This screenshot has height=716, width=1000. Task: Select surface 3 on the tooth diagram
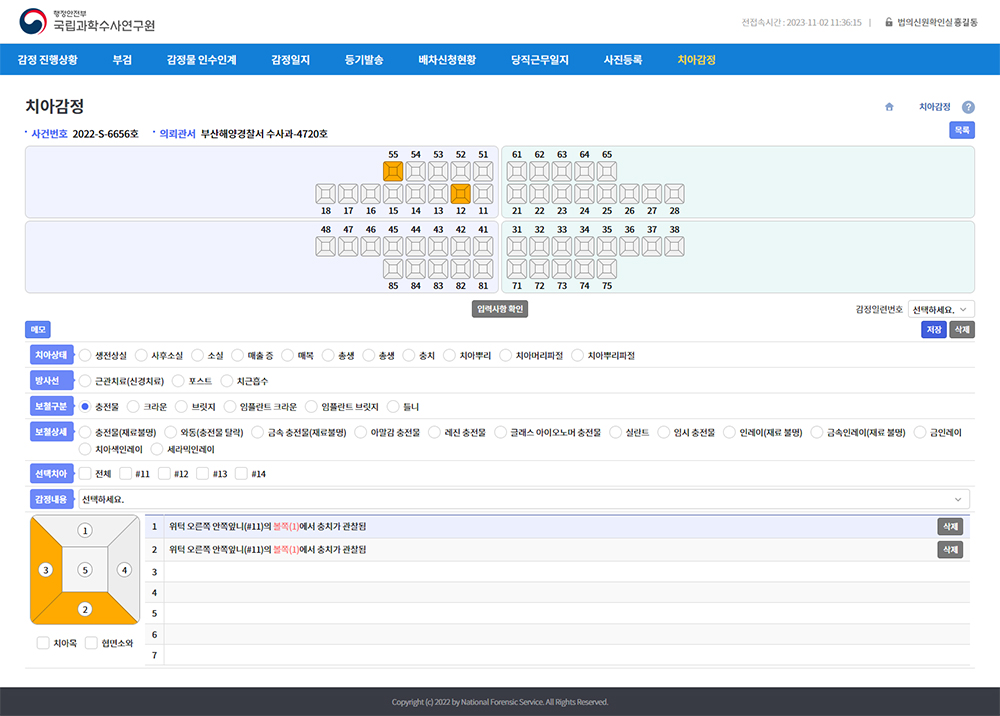45,570
